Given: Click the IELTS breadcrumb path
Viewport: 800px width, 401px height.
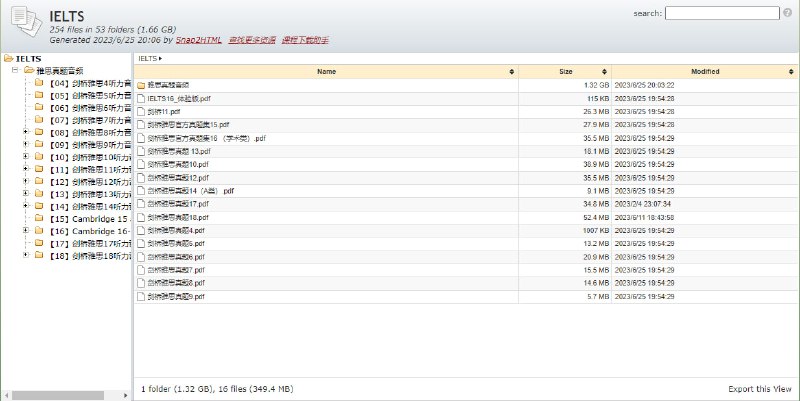Looking at the screenshot, I should pos(147,58).
